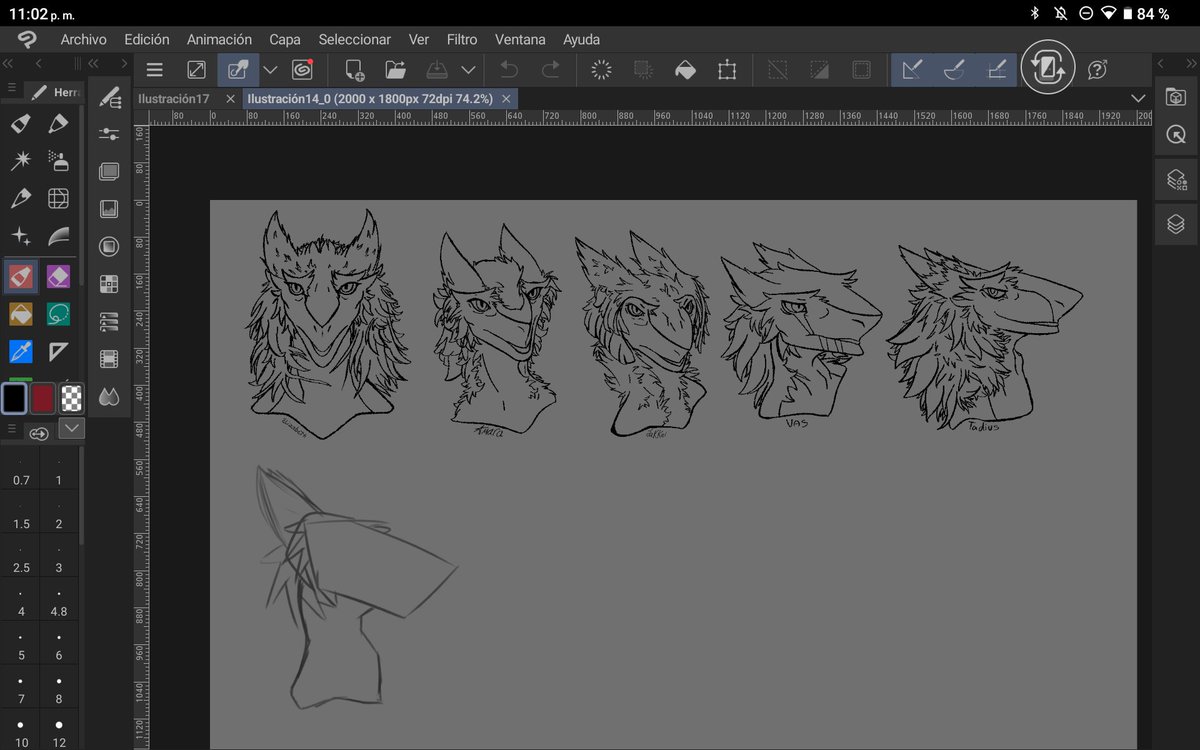Viewport: 1200px width, 750px height.
Task: Choose the Lasso fill tool
Action: click(58, 314)
